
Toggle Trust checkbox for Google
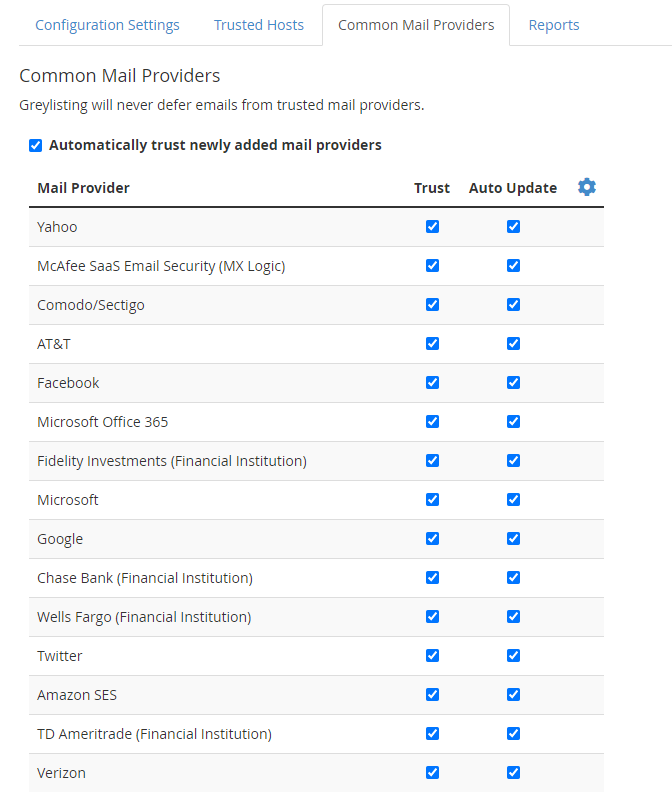pyautogui.click(x=433, y=538)
